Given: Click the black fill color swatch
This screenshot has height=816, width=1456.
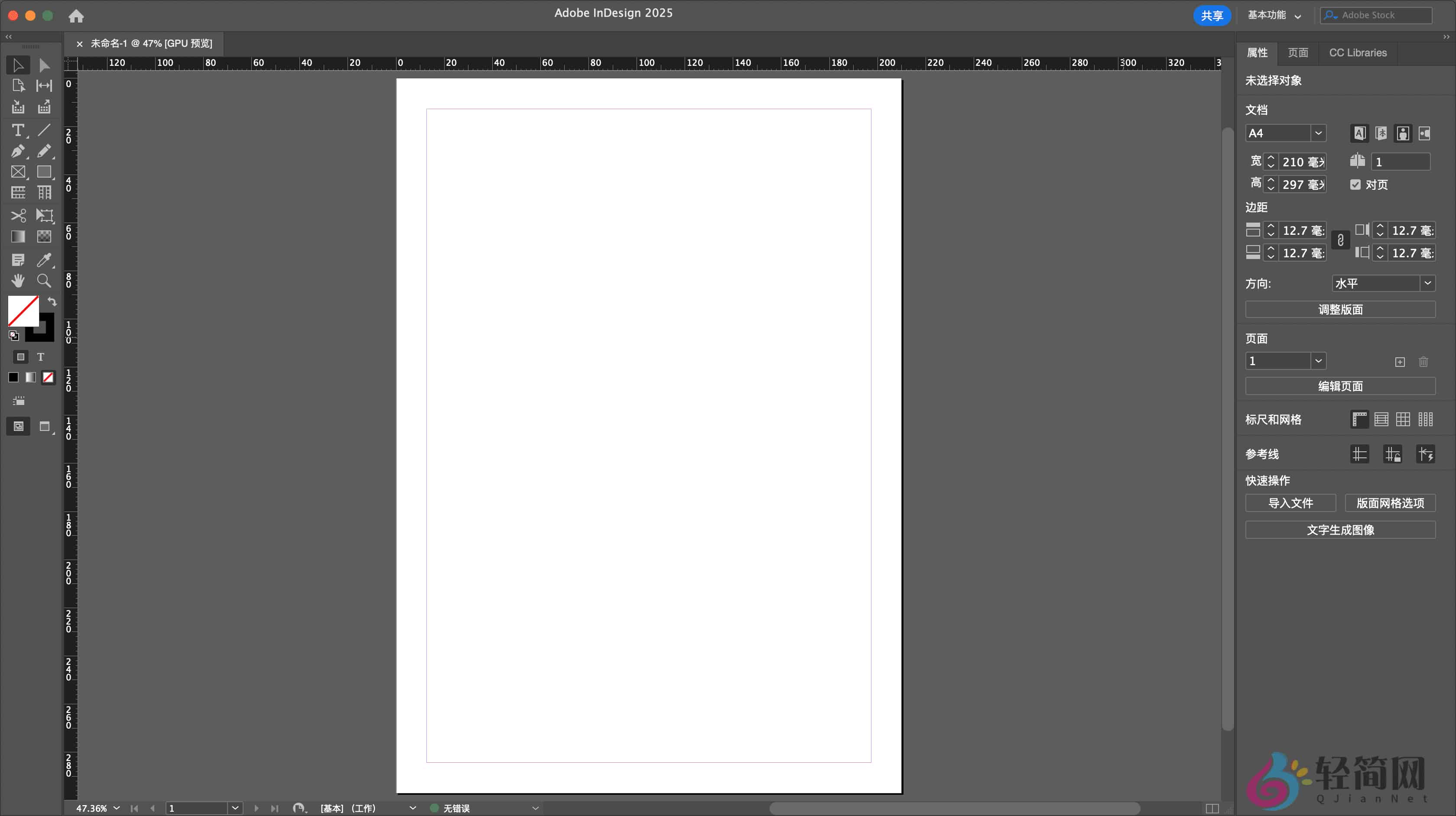Looking at the screenshot, I should click(x=13, y=377).
